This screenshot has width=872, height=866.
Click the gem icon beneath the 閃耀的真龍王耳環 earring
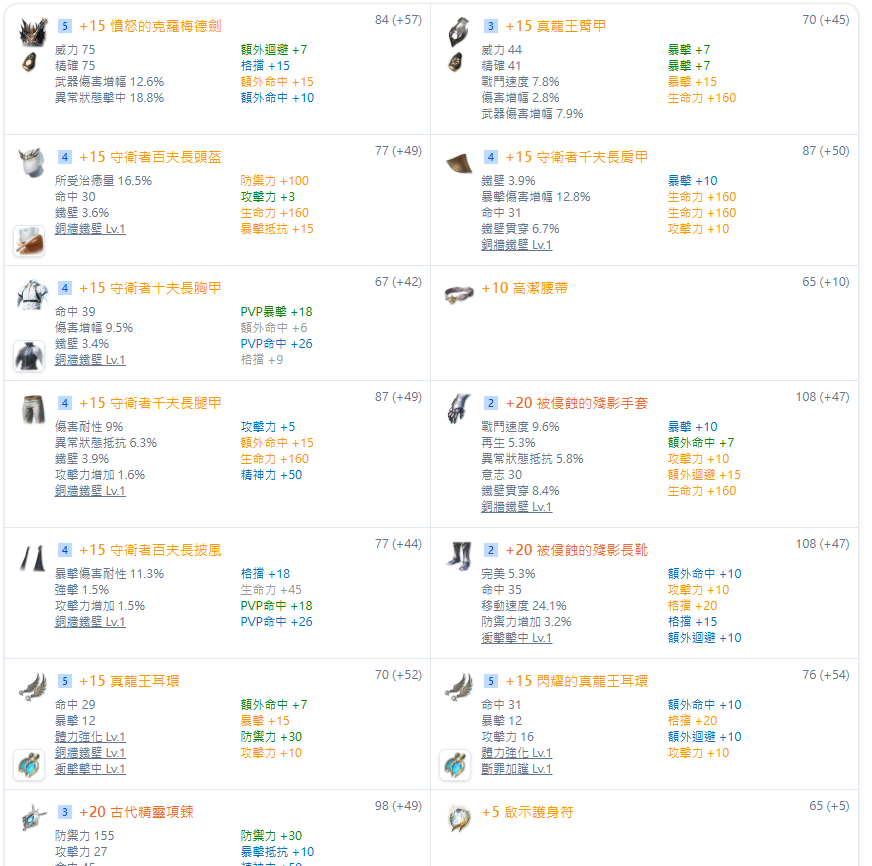click(455, 765)
